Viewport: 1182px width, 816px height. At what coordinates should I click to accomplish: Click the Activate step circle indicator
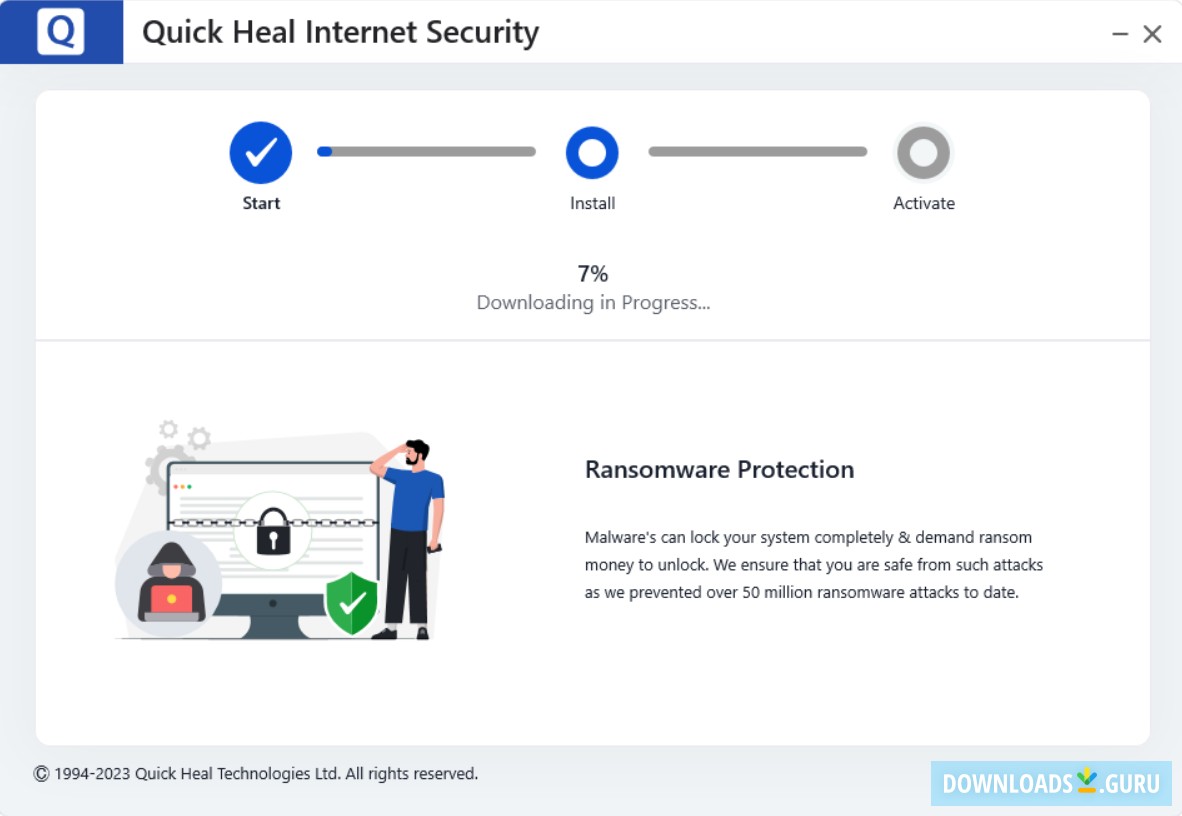923,152
